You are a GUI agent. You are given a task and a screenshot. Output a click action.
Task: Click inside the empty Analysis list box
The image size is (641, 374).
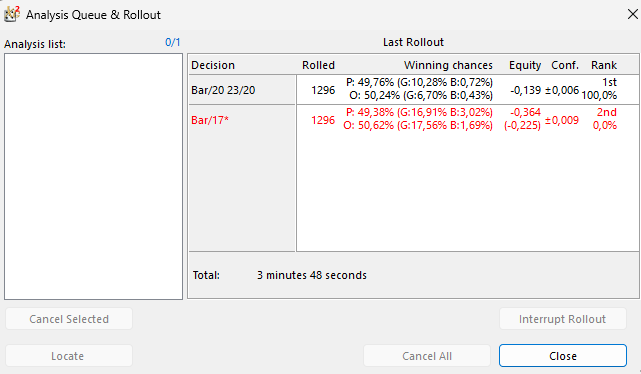tap(93, 176)
